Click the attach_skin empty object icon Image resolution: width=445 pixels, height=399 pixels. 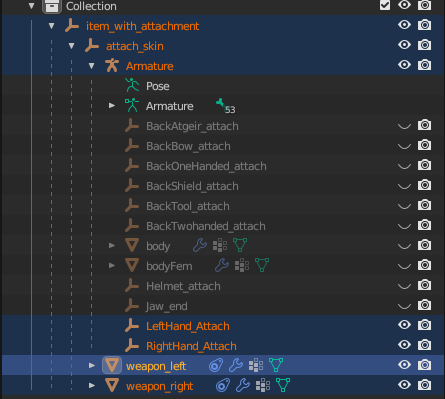[92, 46]
